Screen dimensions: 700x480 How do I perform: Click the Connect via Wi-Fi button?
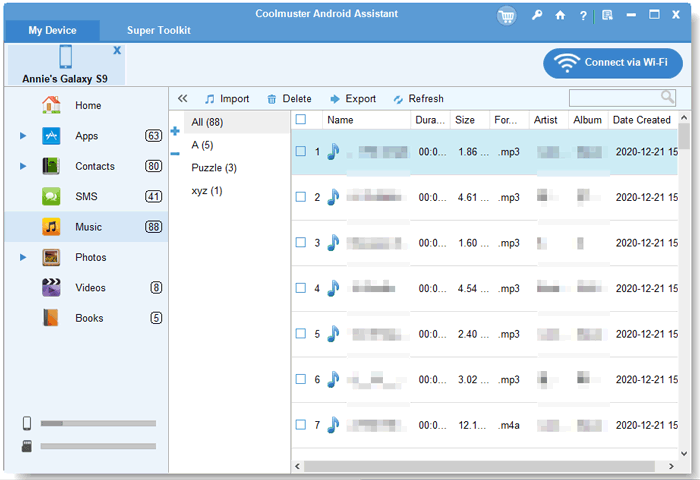tap(613, 63)
